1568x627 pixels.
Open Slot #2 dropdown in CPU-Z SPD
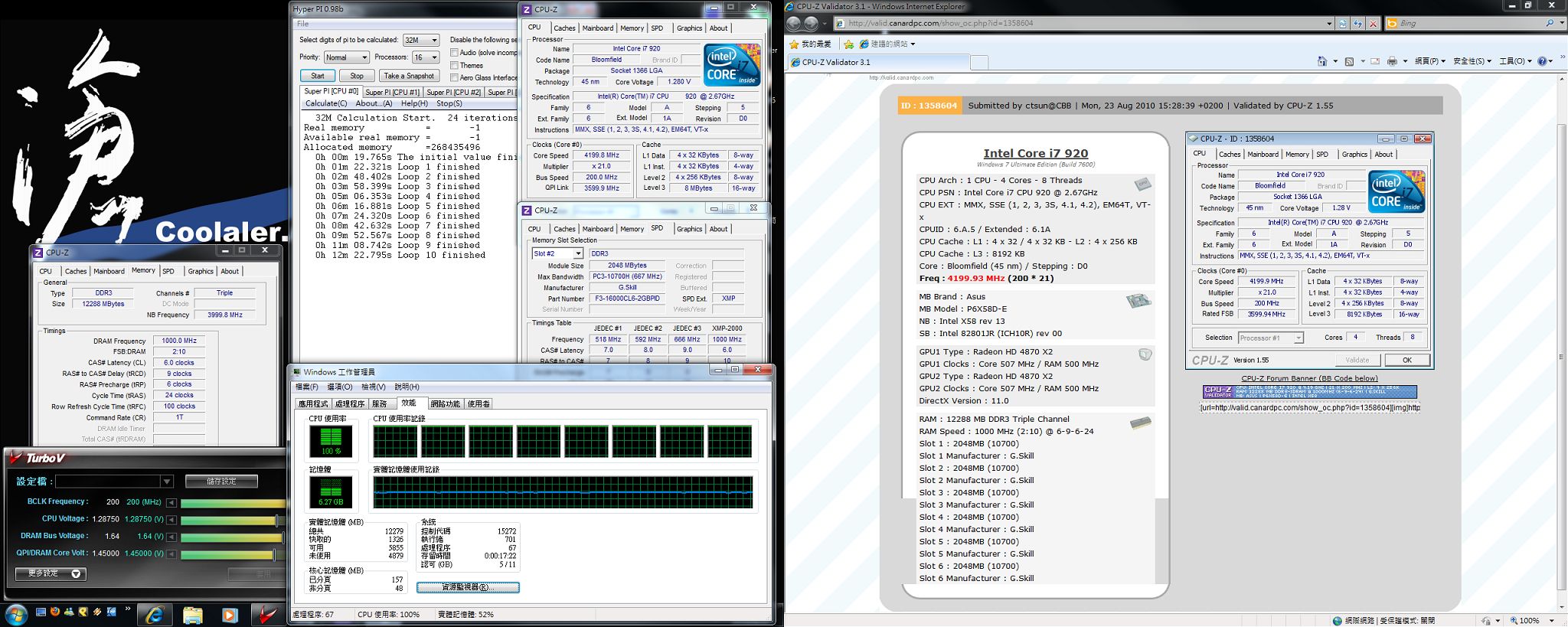click(578, 253)
